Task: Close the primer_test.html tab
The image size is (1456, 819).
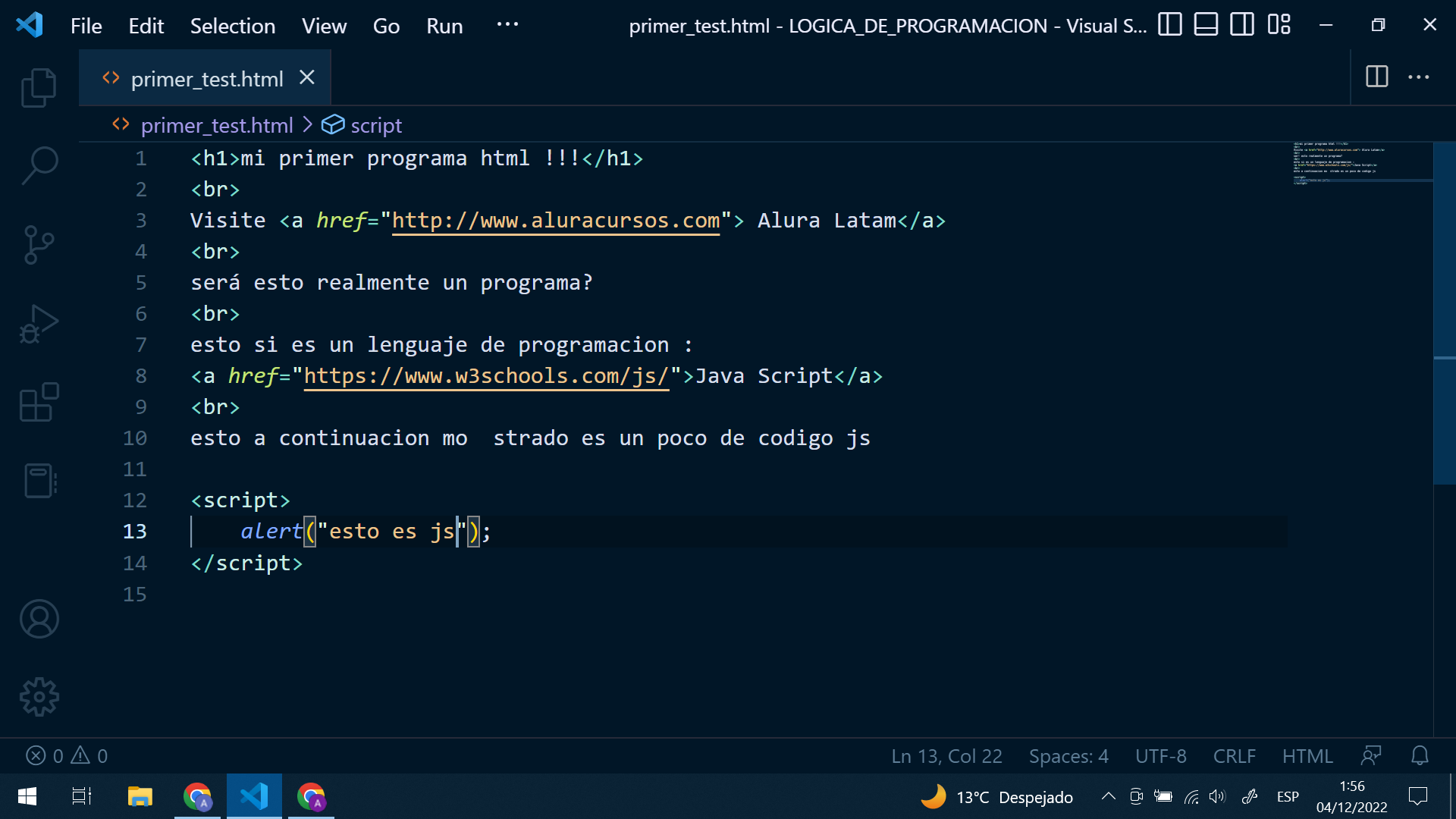Action: (307, 77)
